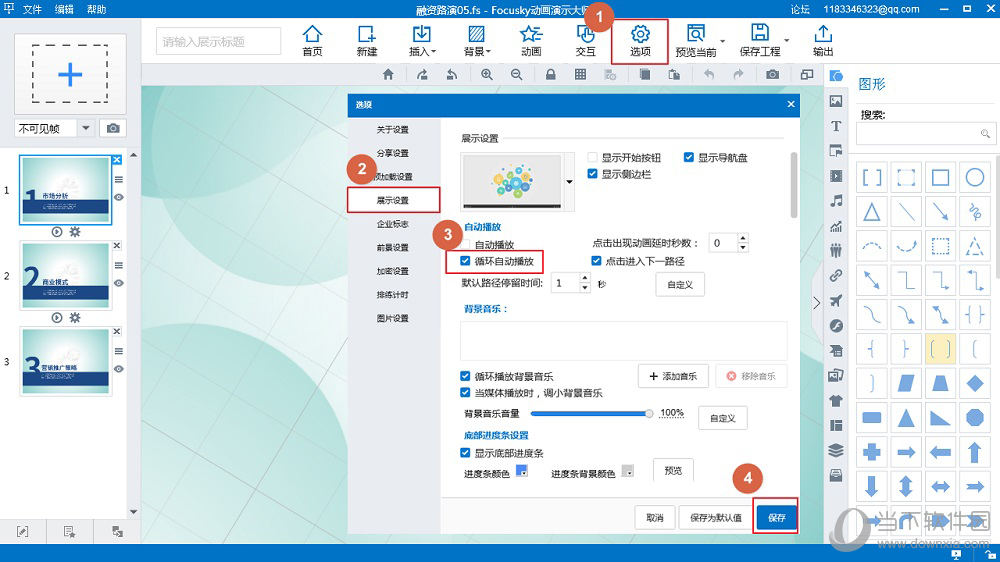Adjust the 背景音乐音量 slider handle
This screenshot has width=1000, height=562.
click(649, 413)
